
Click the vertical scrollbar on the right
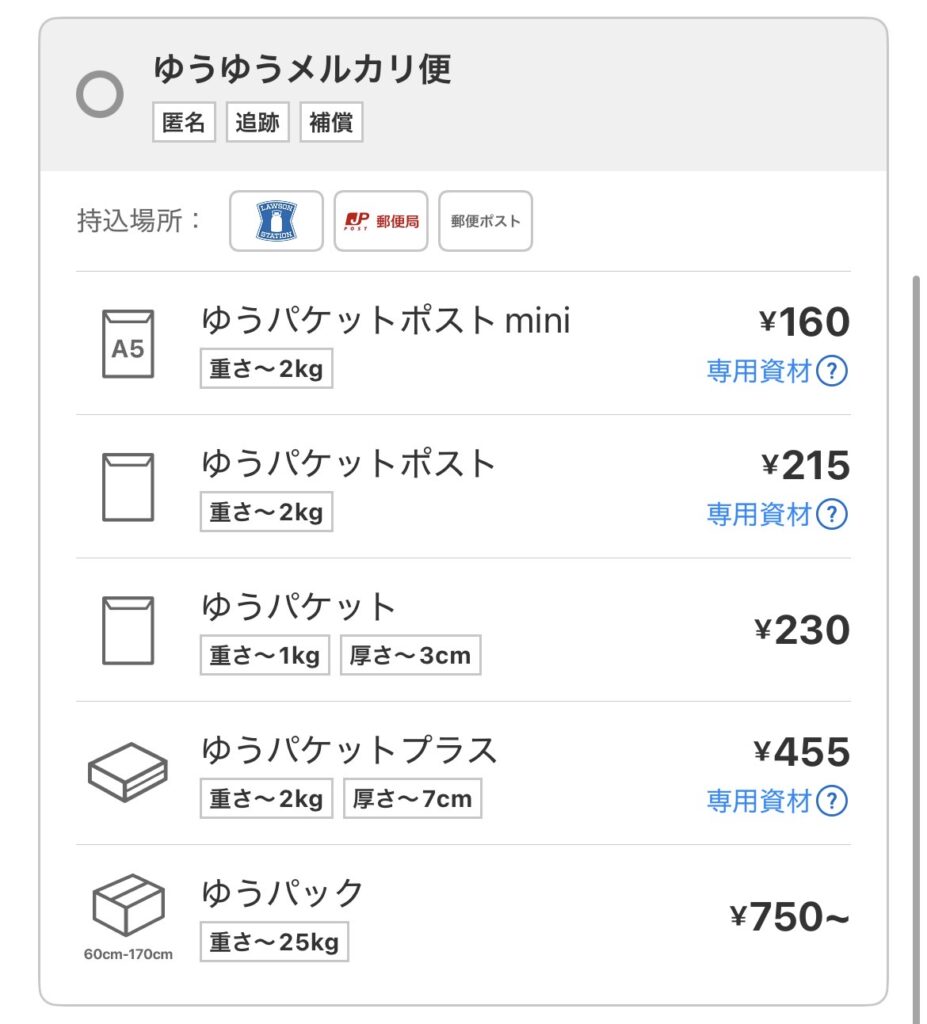pos(916,600)
